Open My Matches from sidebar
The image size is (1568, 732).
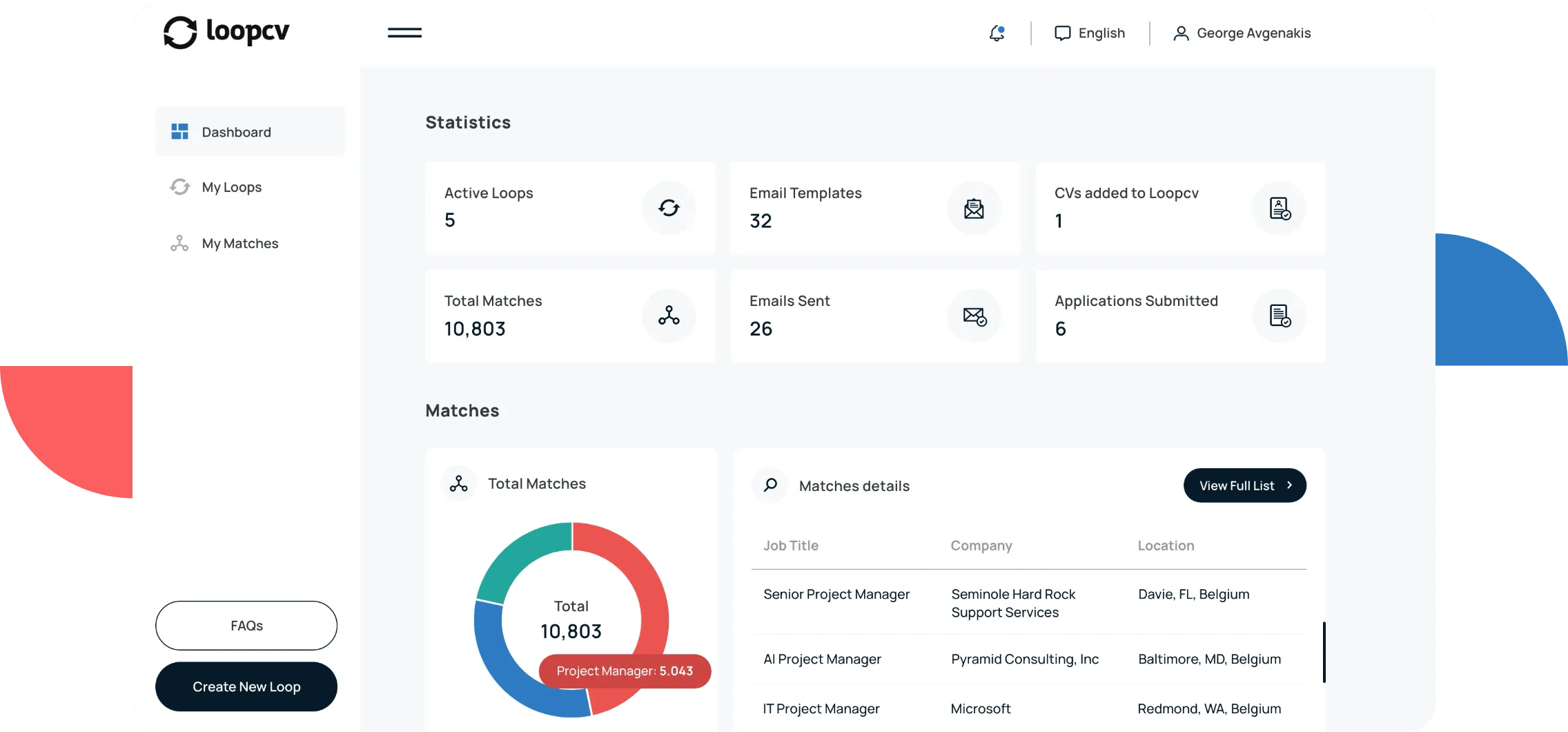pyautogui.click(x=239, y=244)
